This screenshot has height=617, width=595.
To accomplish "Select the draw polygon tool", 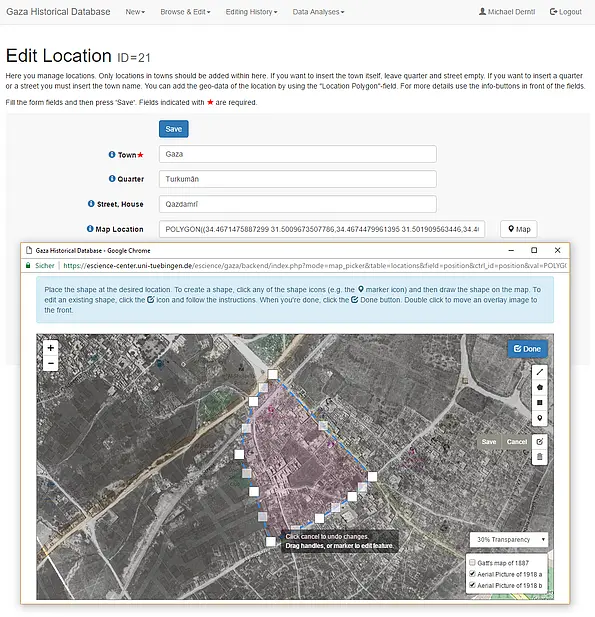I will click(540, 387).
